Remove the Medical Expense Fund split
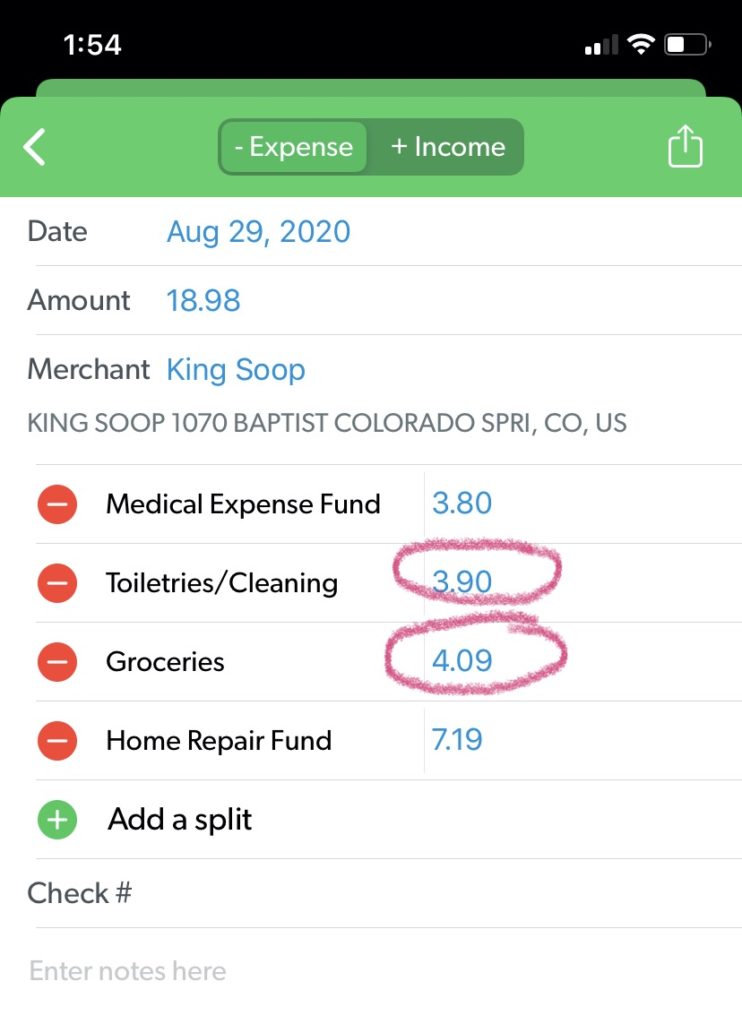742x1024 pixels. [57, 504]
